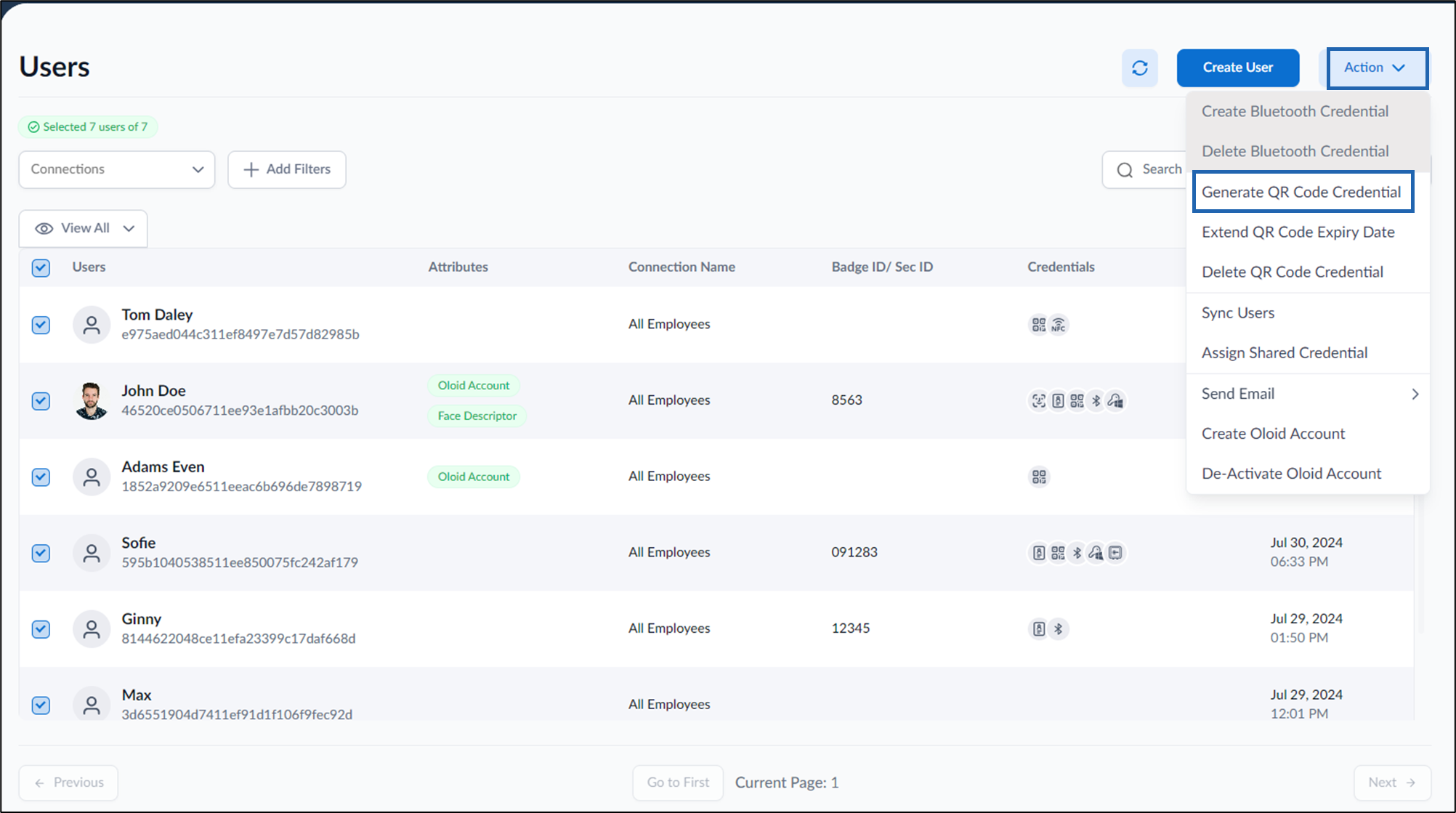Choose Extend QR Code Expiry Date
The width and height of the screenshot is (1456, 813).
(x=1308, y=232)
